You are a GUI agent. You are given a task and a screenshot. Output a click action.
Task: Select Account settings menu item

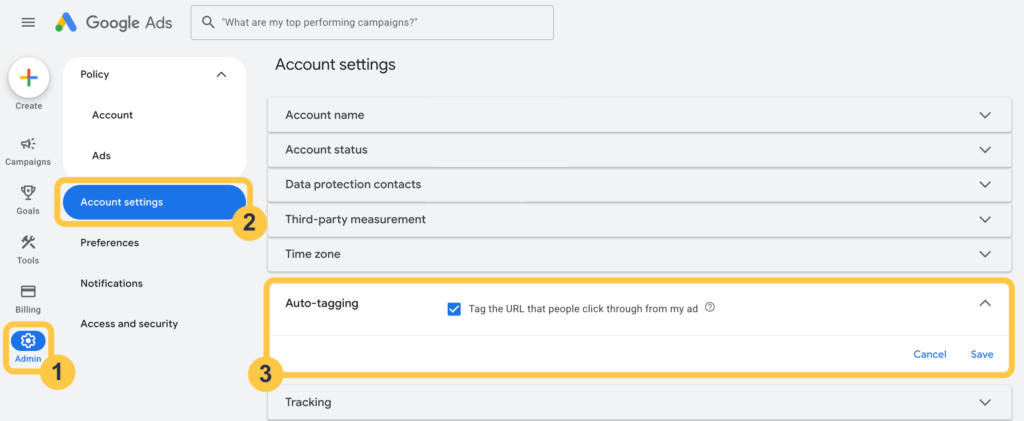coord(154,202)
